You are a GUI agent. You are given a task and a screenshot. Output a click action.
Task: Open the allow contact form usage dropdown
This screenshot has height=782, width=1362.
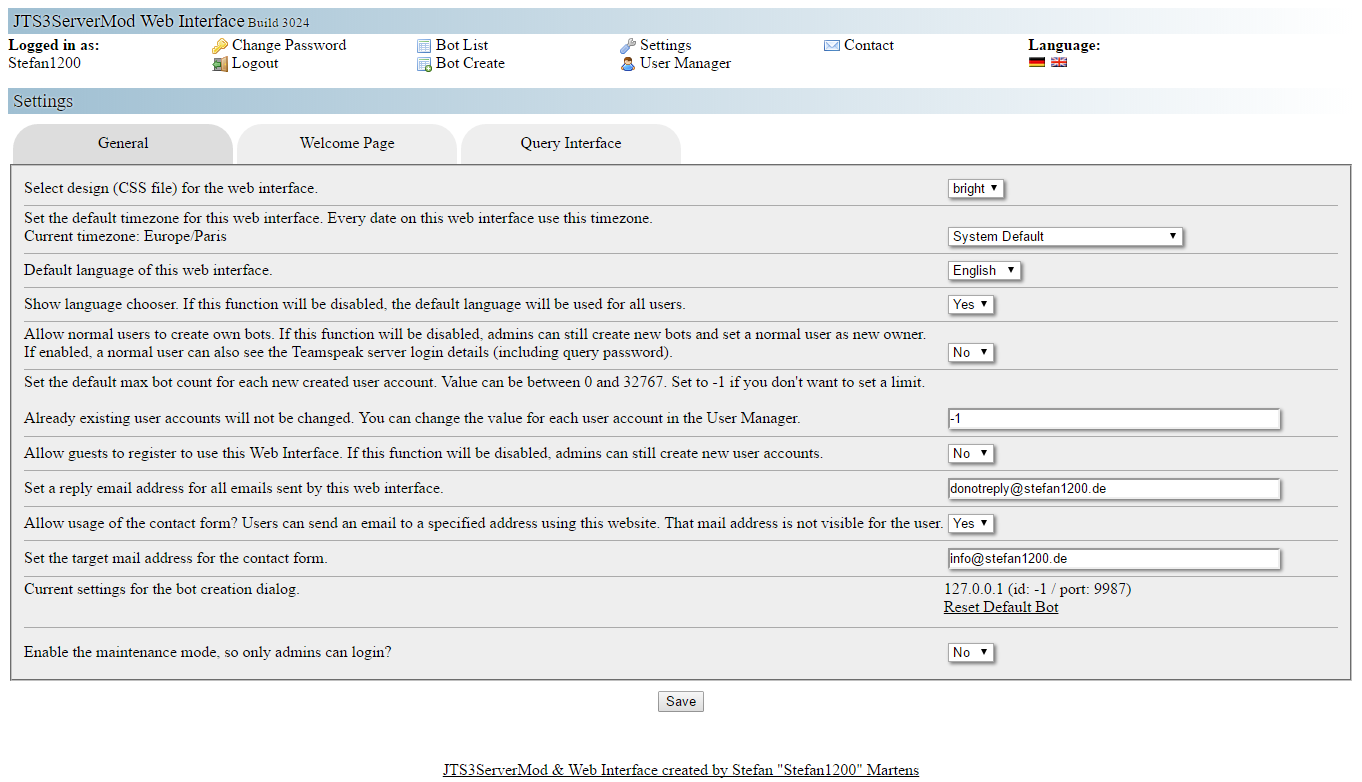coord(971,523)
